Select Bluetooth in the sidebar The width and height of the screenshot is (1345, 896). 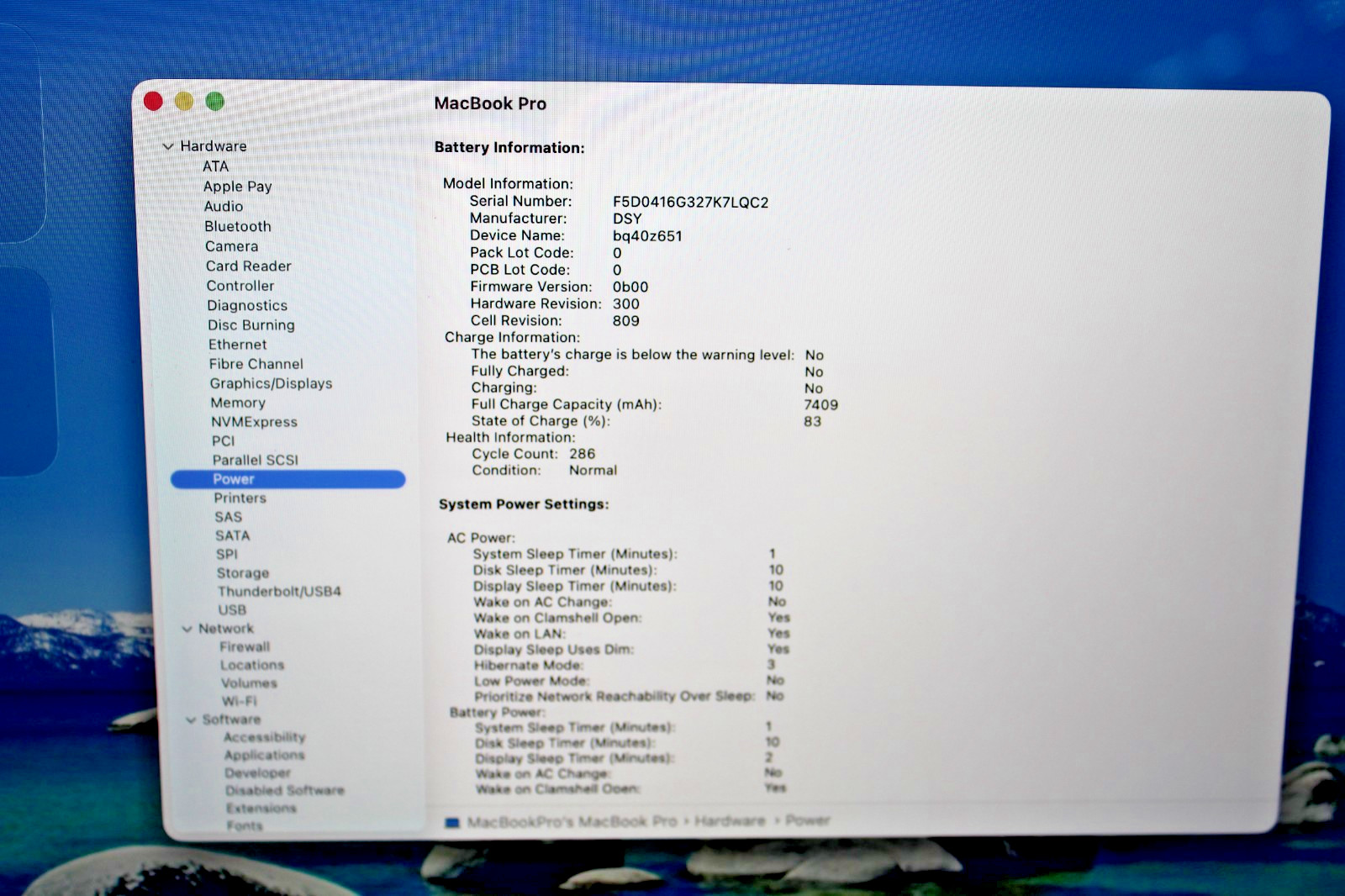[238, 226]
